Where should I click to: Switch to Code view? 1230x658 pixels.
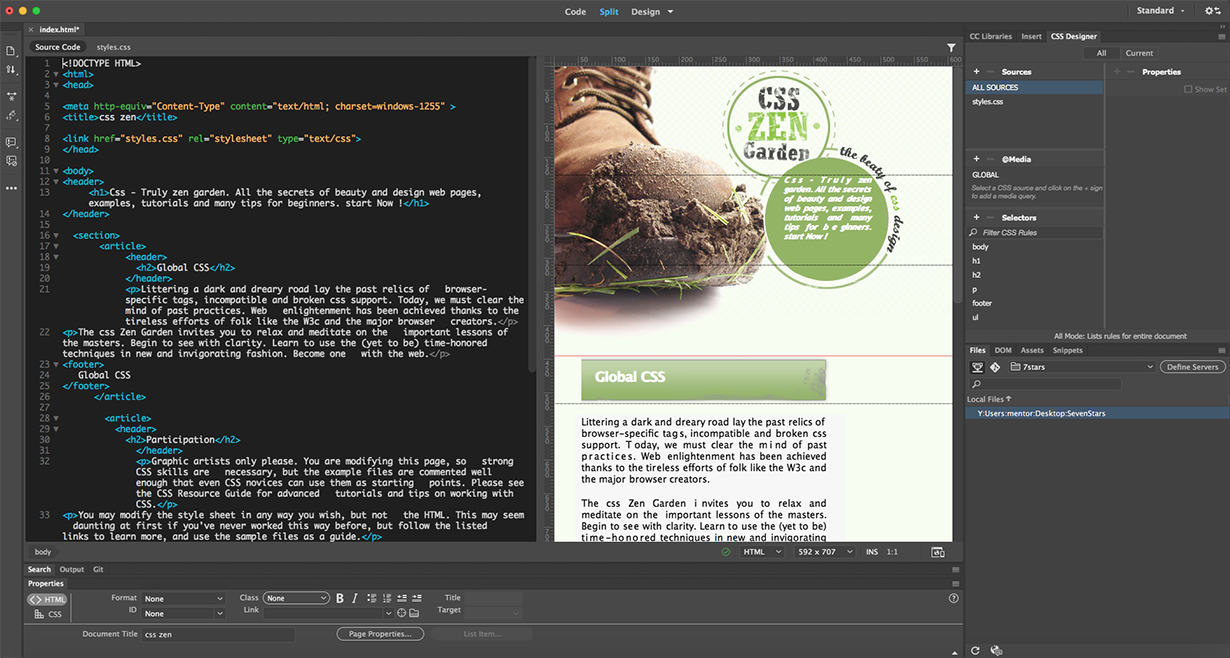click(x=575, y=12)
